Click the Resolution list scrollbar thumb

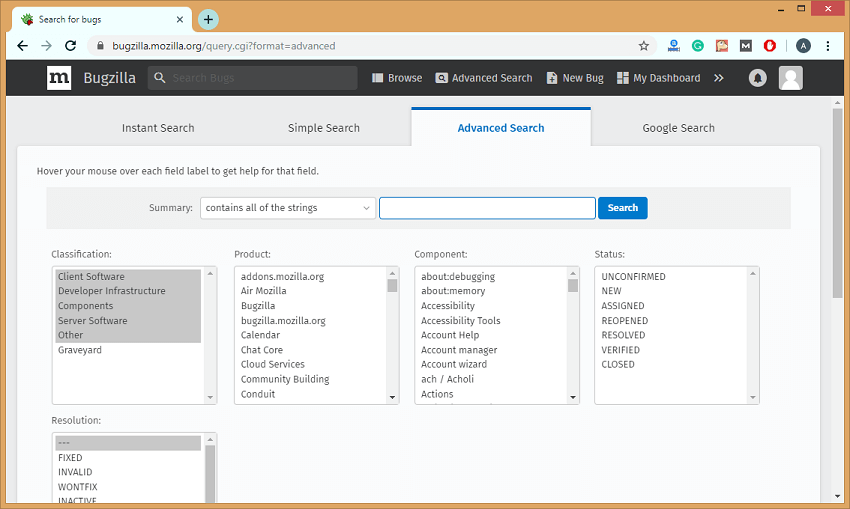210,474
